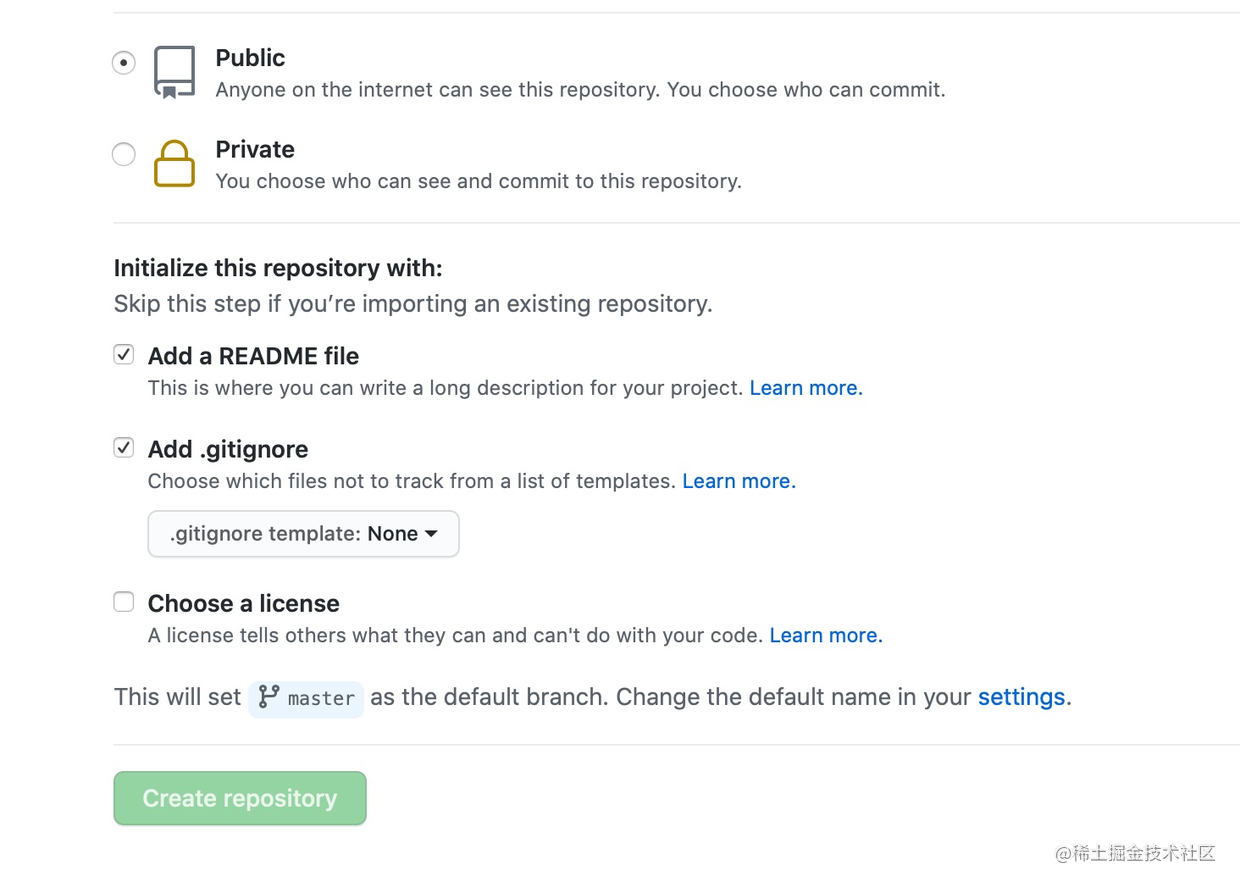
Task: Uncheck Add a README file
Action: [123, 354]
